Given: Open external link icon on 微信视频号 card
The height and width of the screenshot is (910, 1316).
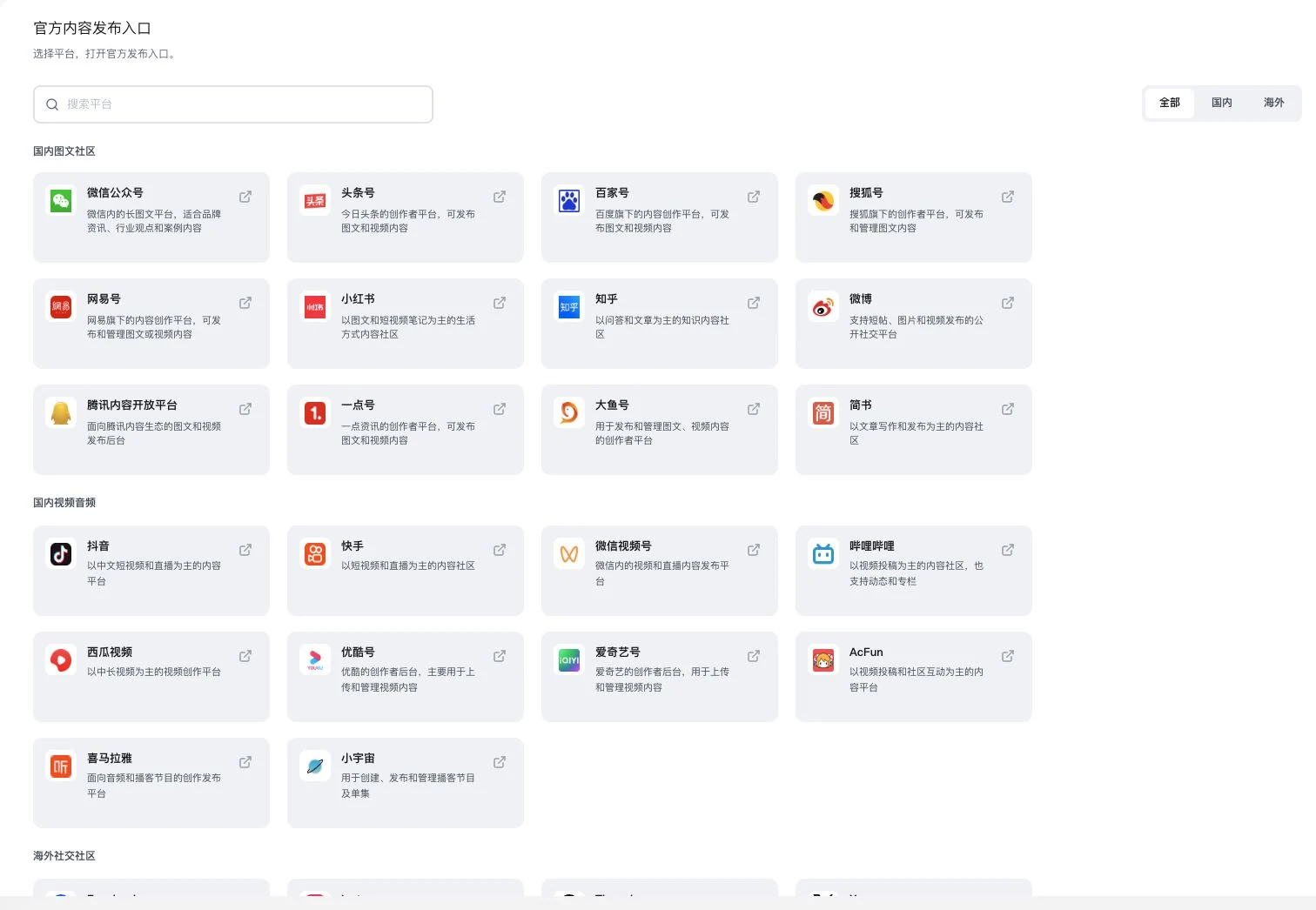Looking at the screenshot, I should coord(754,550).
